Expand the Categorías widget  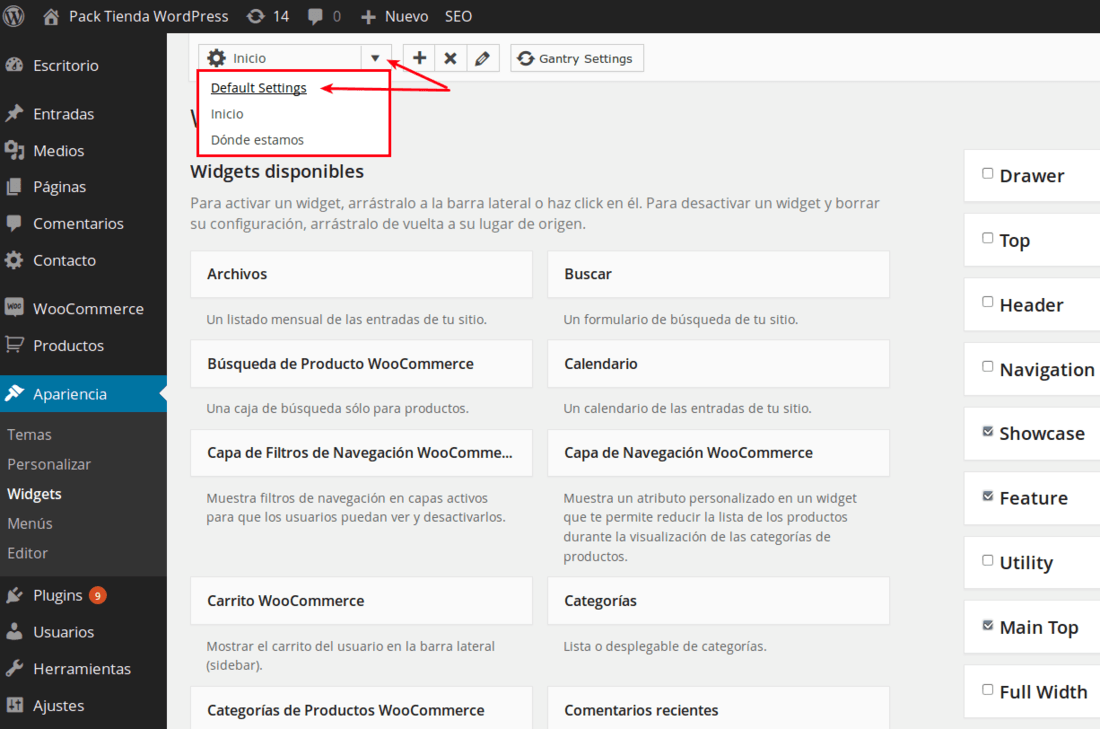pyautogui.click(x=718, y=601)
